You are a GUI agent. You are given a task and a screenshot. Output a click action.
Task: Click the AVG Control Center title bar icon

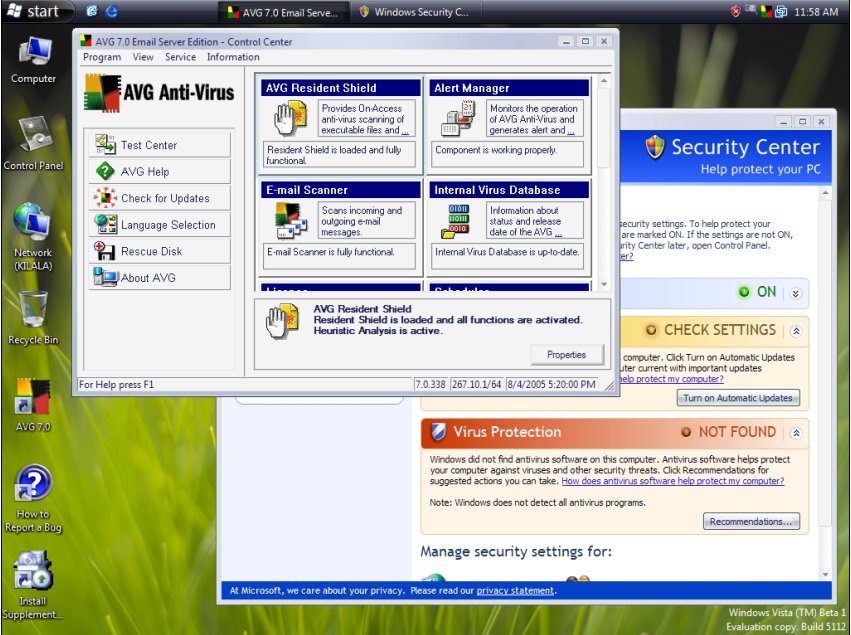click(86, 41)
